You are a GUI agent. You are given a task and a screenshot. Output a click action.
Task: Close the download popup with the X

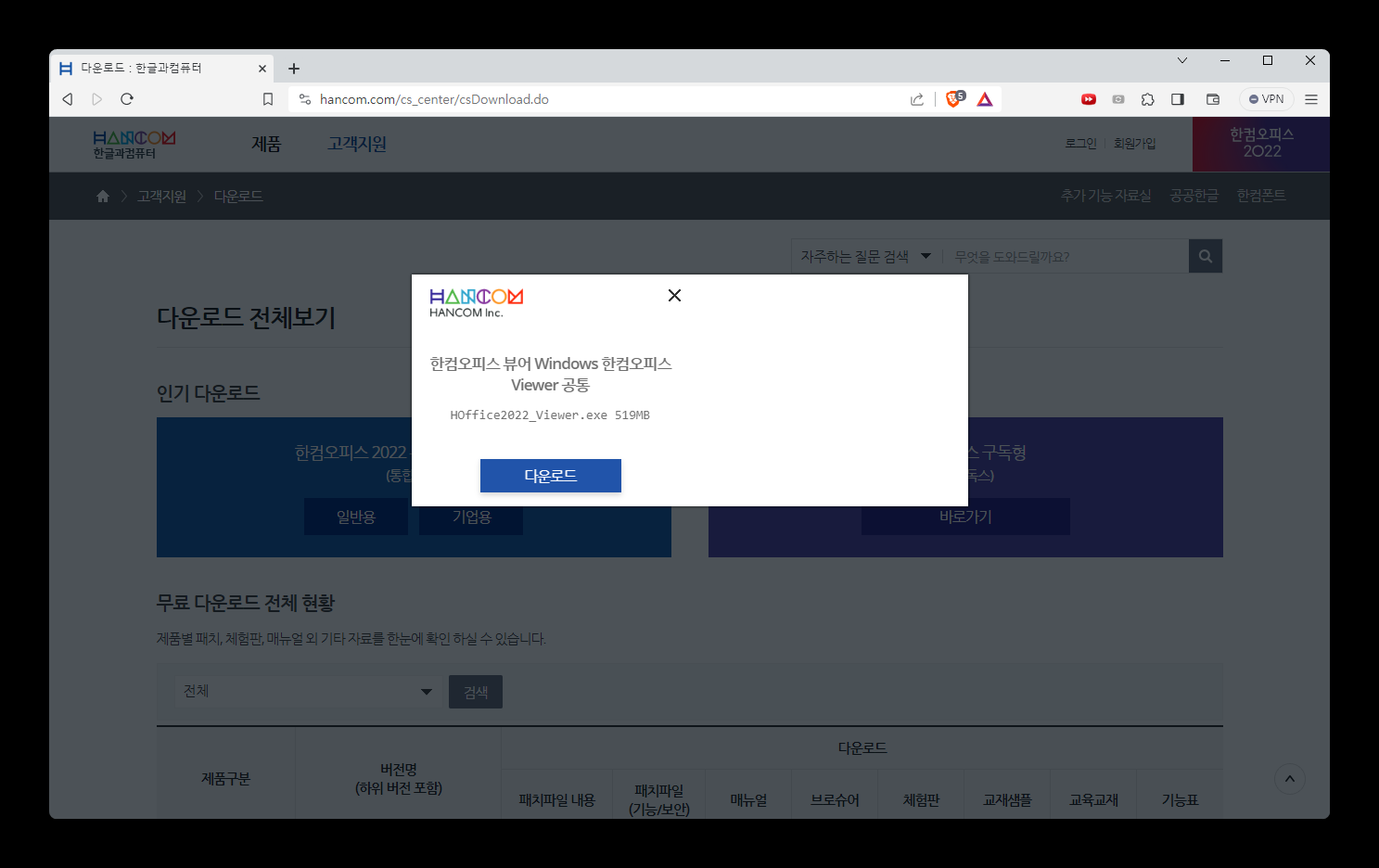[x=674, y=295]
